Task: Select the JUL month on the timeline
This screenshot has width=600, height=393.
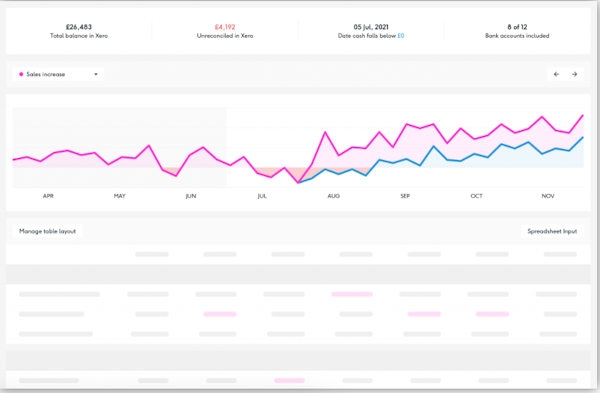Action: pyautogui.click(x=262, y=196)
